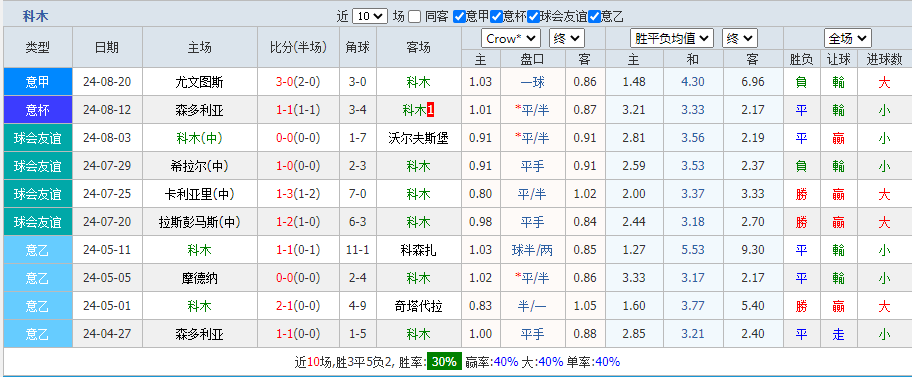Open the 拉斯彭马斯(中) team link

200,222
